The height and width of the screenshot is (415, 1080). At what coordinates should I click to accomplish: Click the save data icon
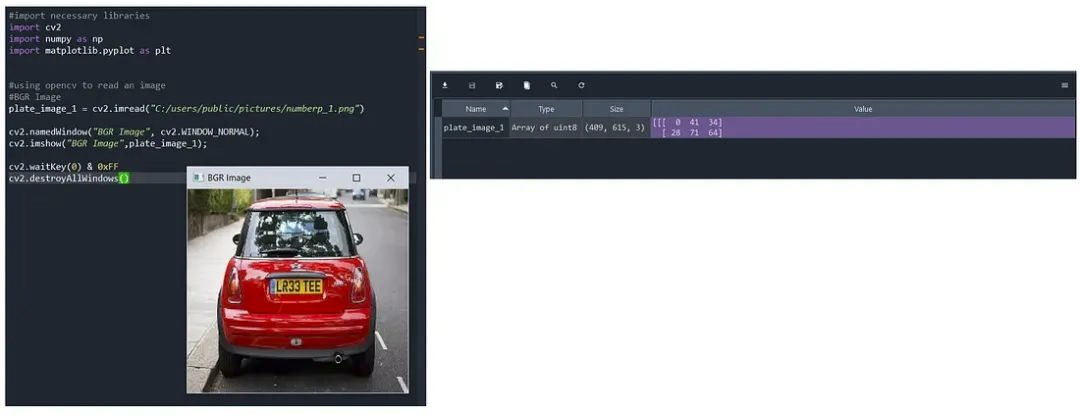coord(472,85)
